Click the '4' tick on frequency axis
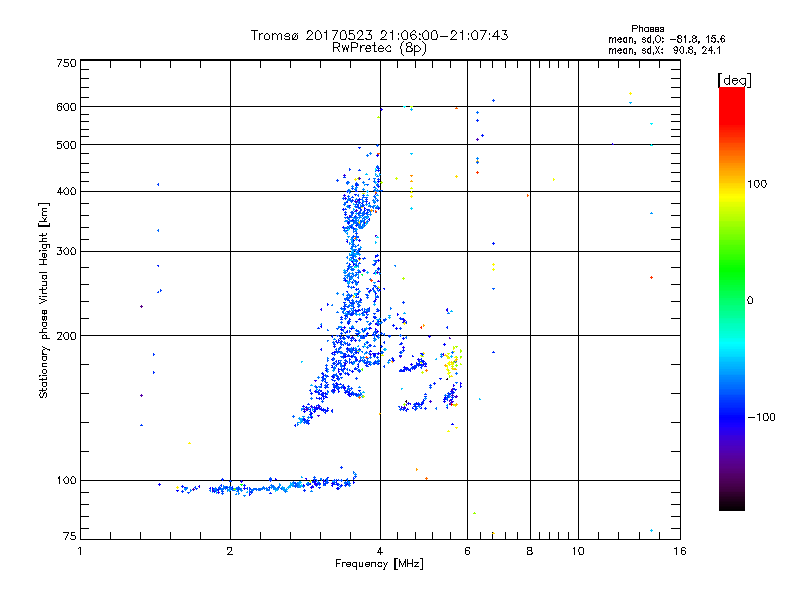This screenshot has width=800, height=600. coord(380,551)
